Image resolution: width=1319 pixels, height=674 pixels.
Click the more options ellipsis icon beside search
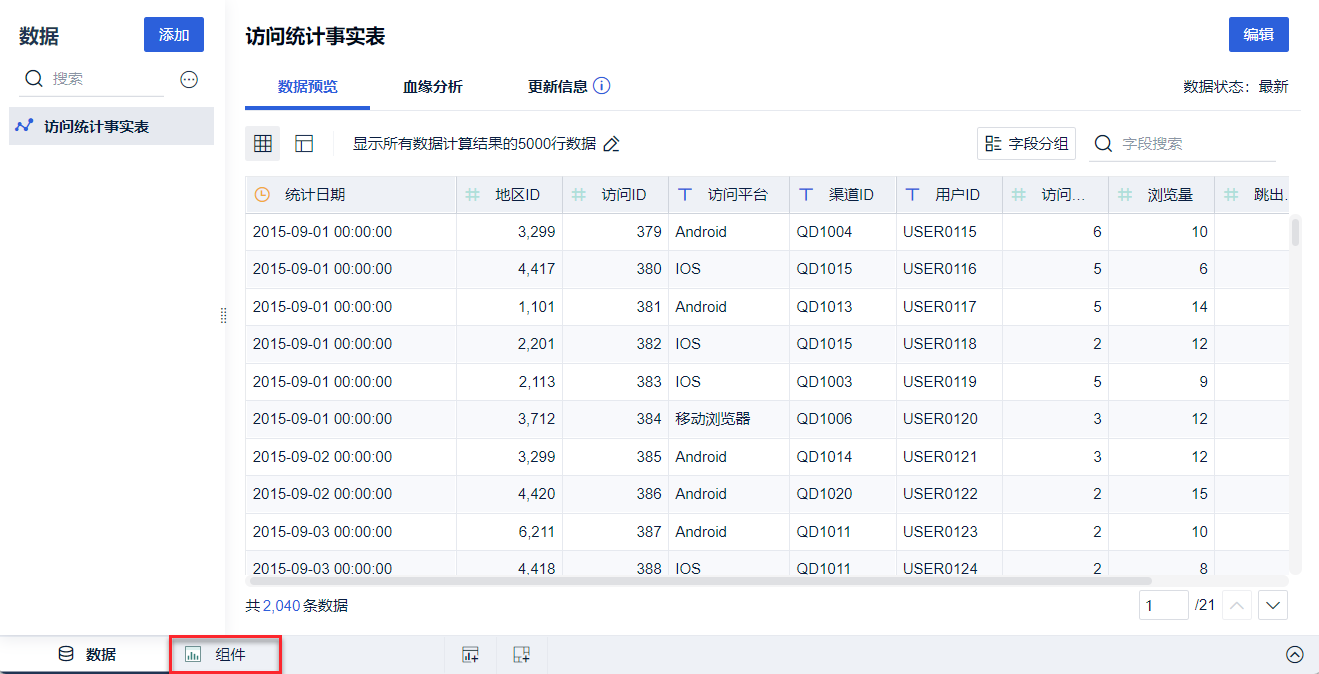point(189,79)
